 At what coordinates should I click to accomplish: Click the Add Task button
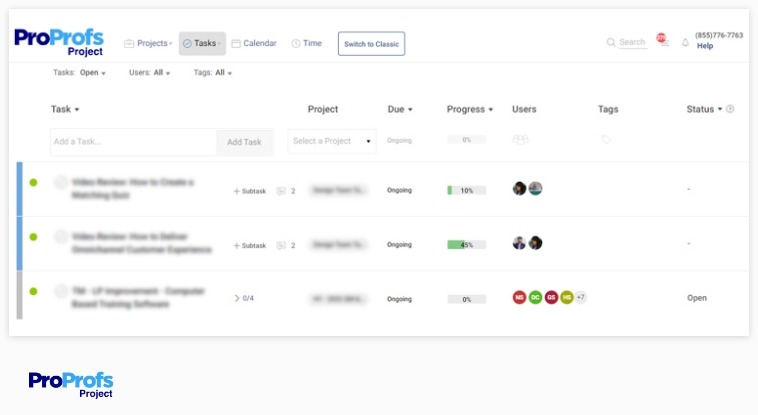[245, 142]
